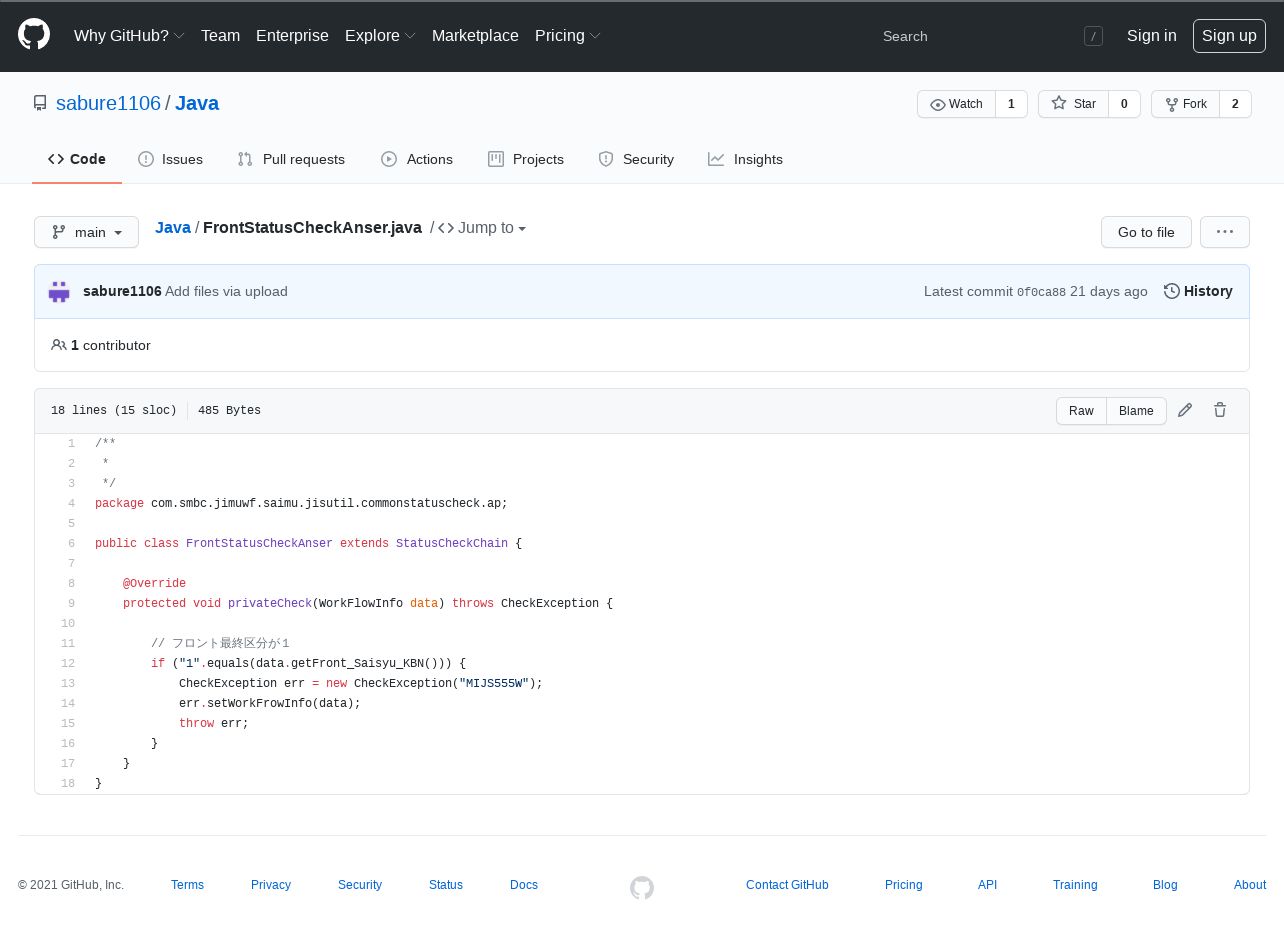Open the Docs footer link
This screenshot has width=1284, height=950.
524,885
